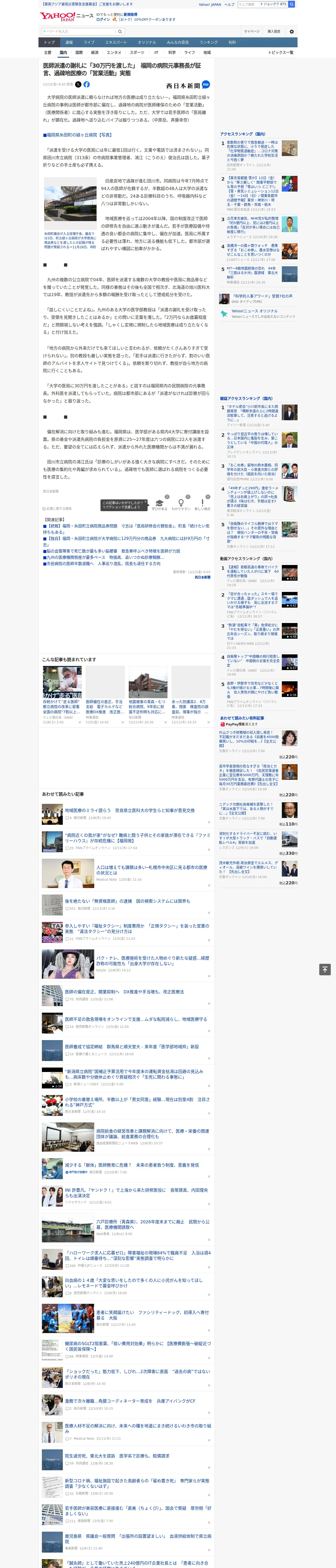Open the hospital building article photo
This screenshot has height=1568, width=336.
(70, 204)
